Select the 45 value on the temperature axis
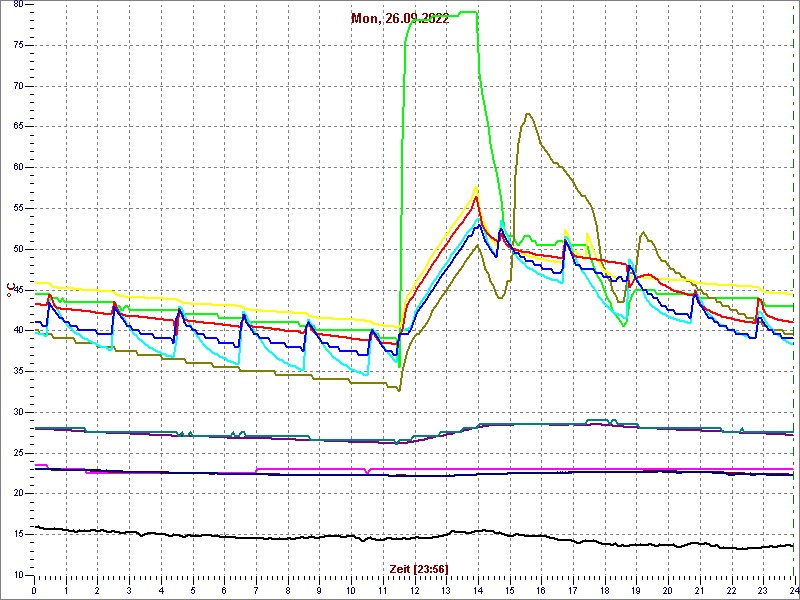Image resolution: width=800 pixels, height=600 pixels. (x=17, y=290)
